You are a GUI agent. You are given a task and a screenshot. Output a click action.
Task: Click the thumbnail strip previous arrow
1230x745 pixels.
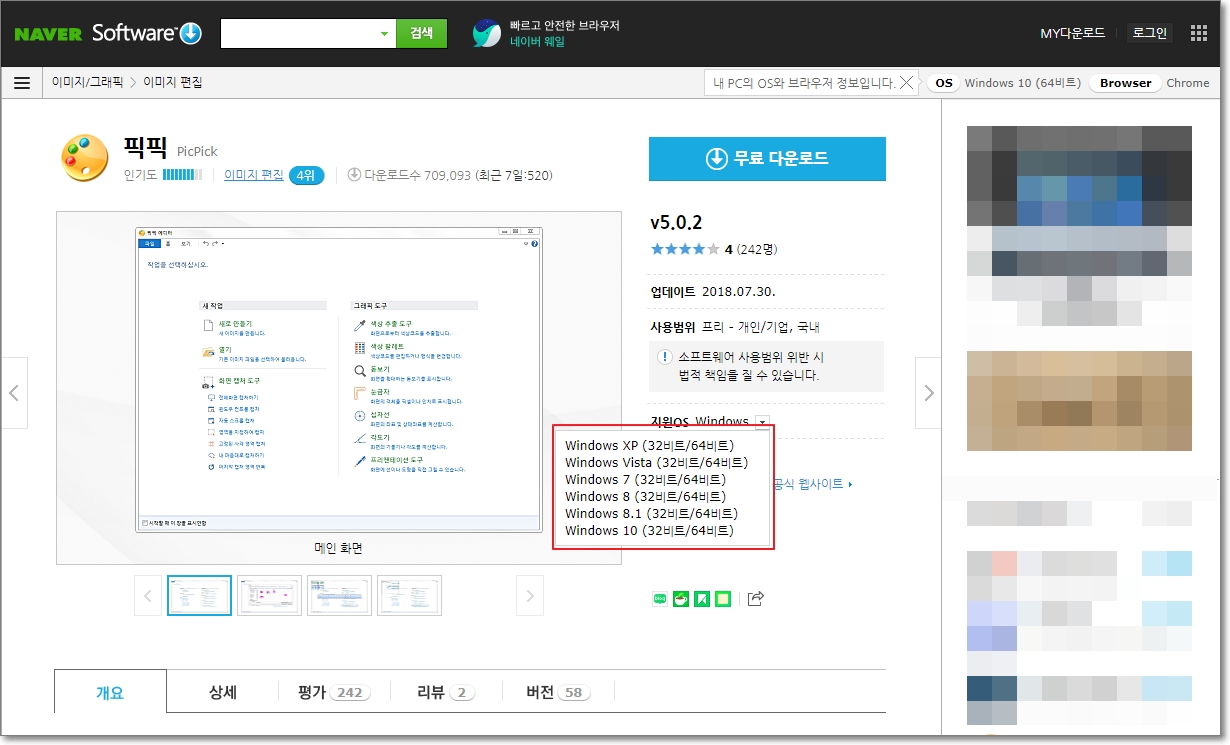148,595
